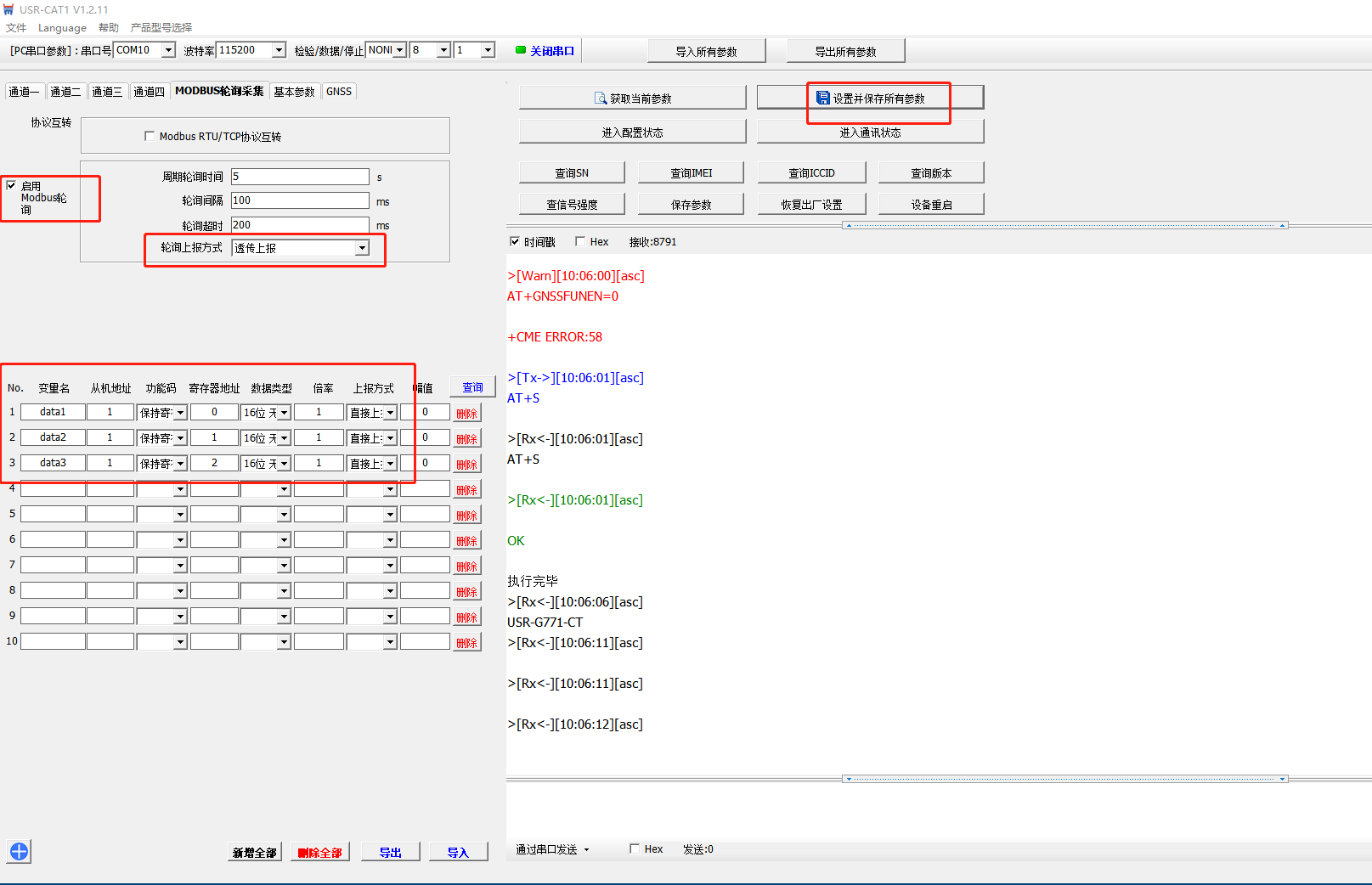Click red delete icon for row 3
The image size is (1372, 885).
click(466, 465)
